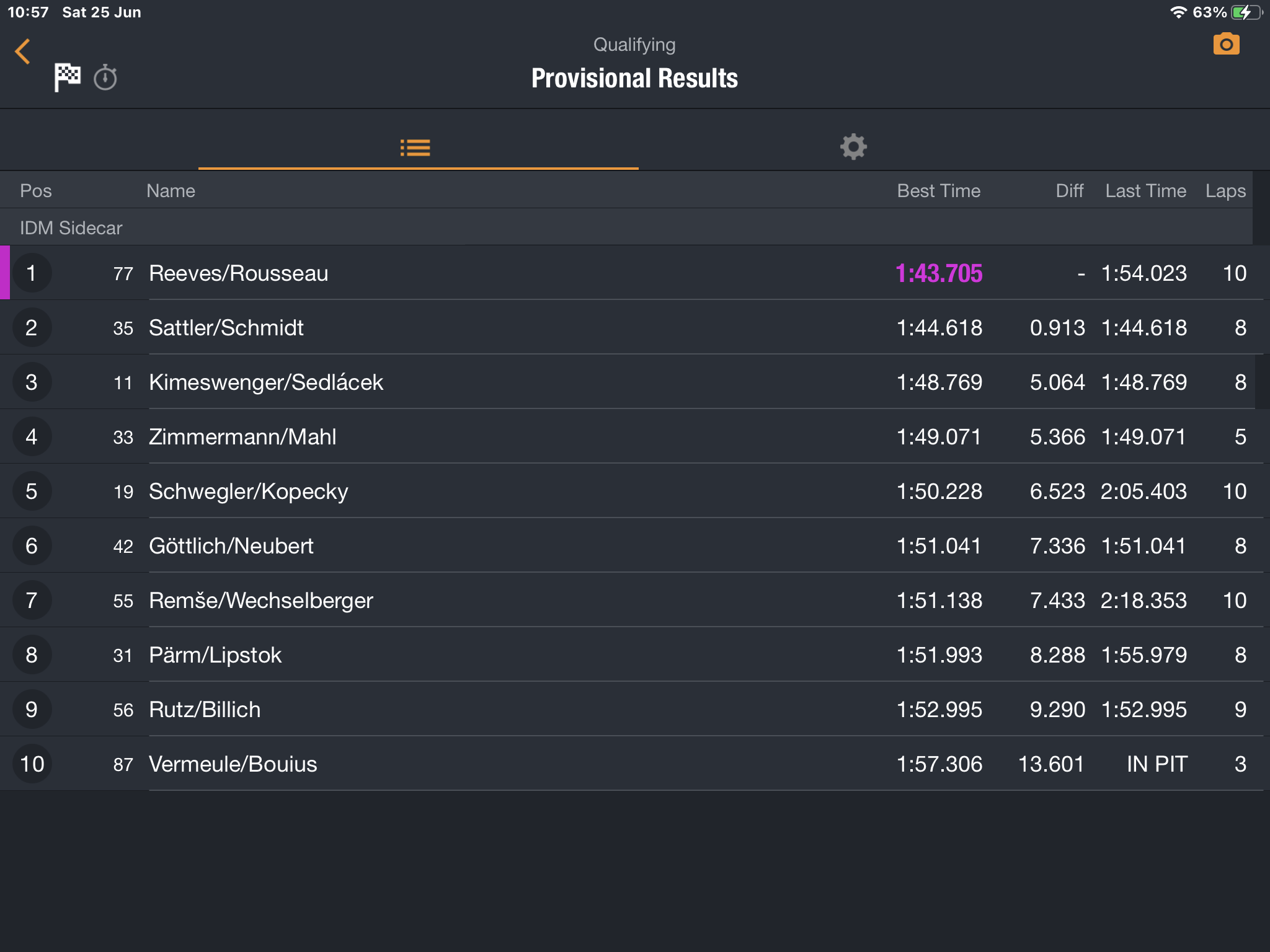
Task: Tap diff value 9.290
Action: click(x=1057, y=710)
